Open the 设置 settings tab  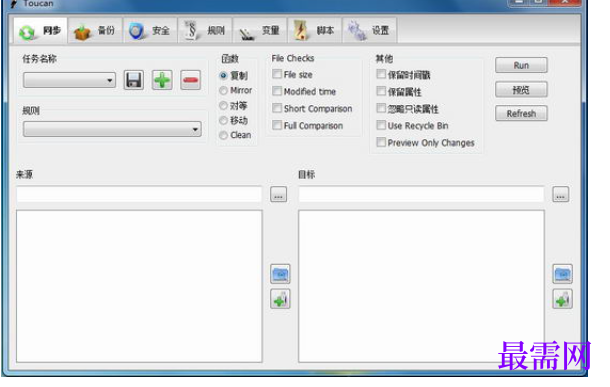tap(370, 30)
